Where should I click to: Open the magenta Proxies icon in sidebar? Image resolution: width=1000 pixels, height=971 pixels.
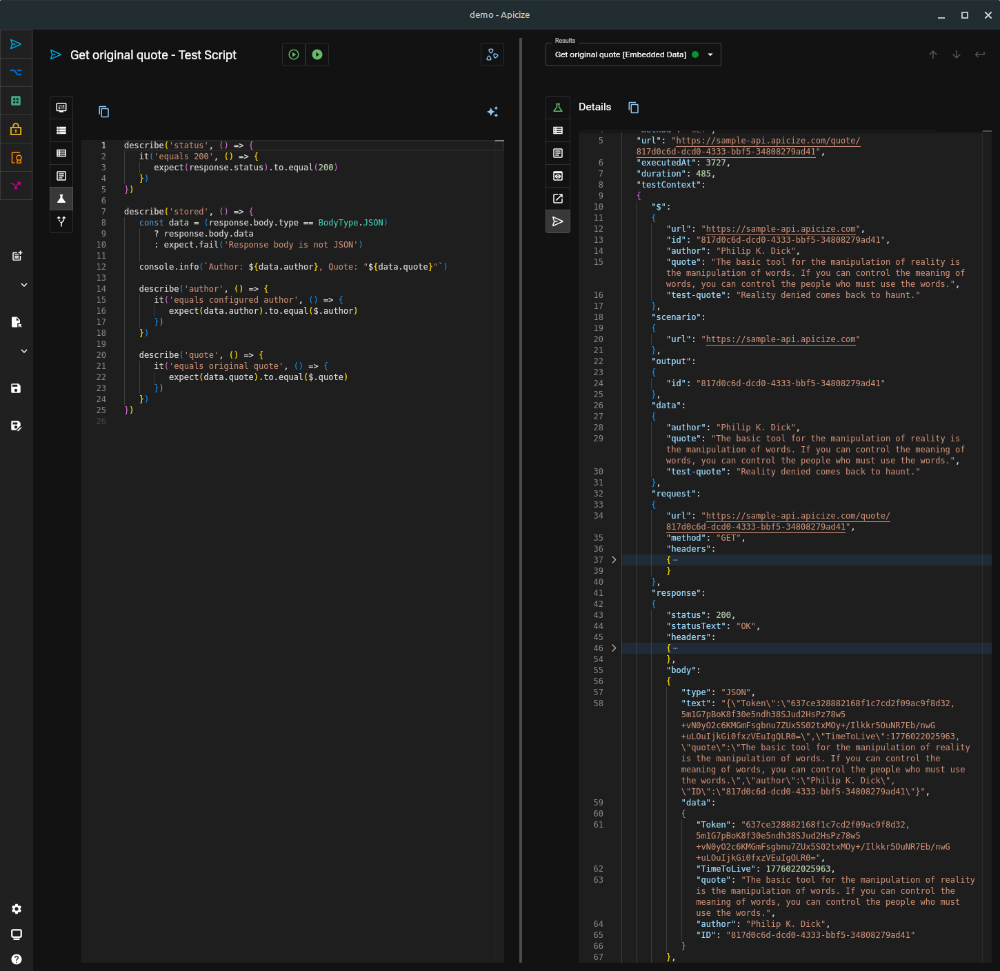click(16, 186)
